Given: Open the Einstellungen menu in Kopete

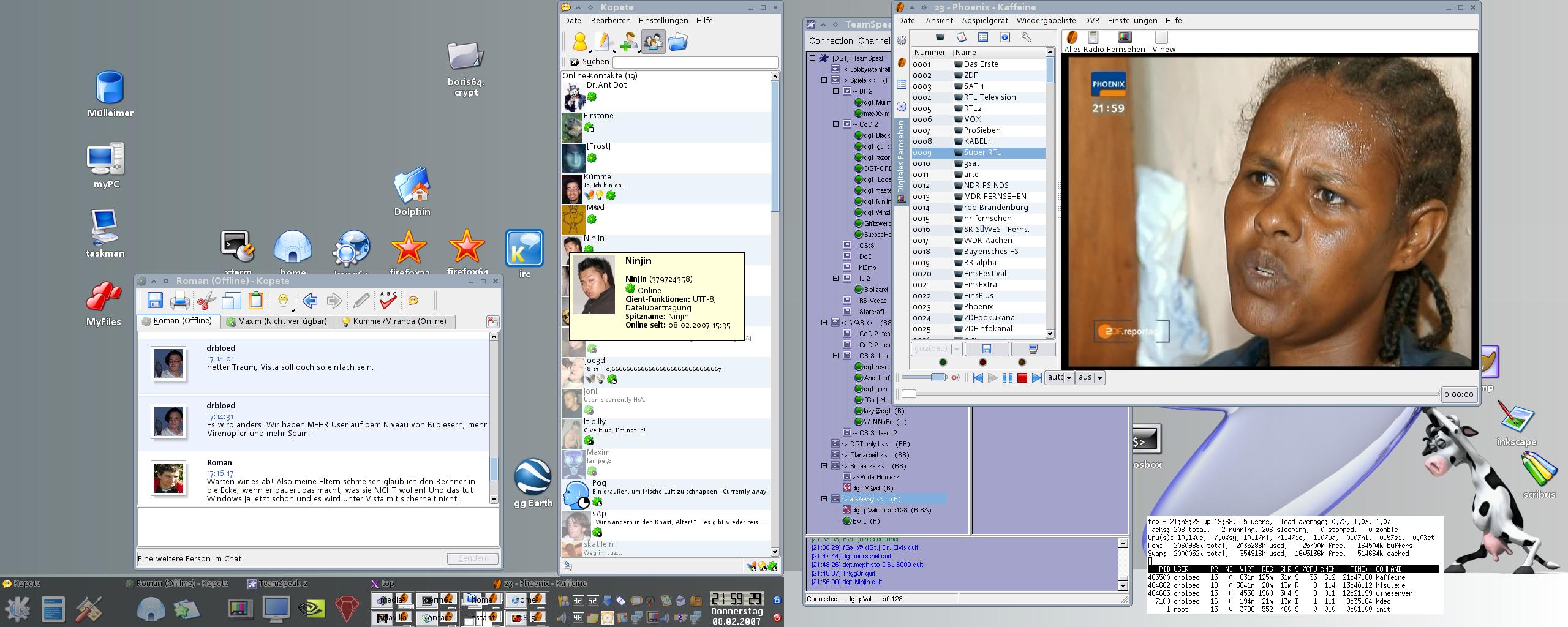Looking at the screenshot, I should (x=663, y=21).
